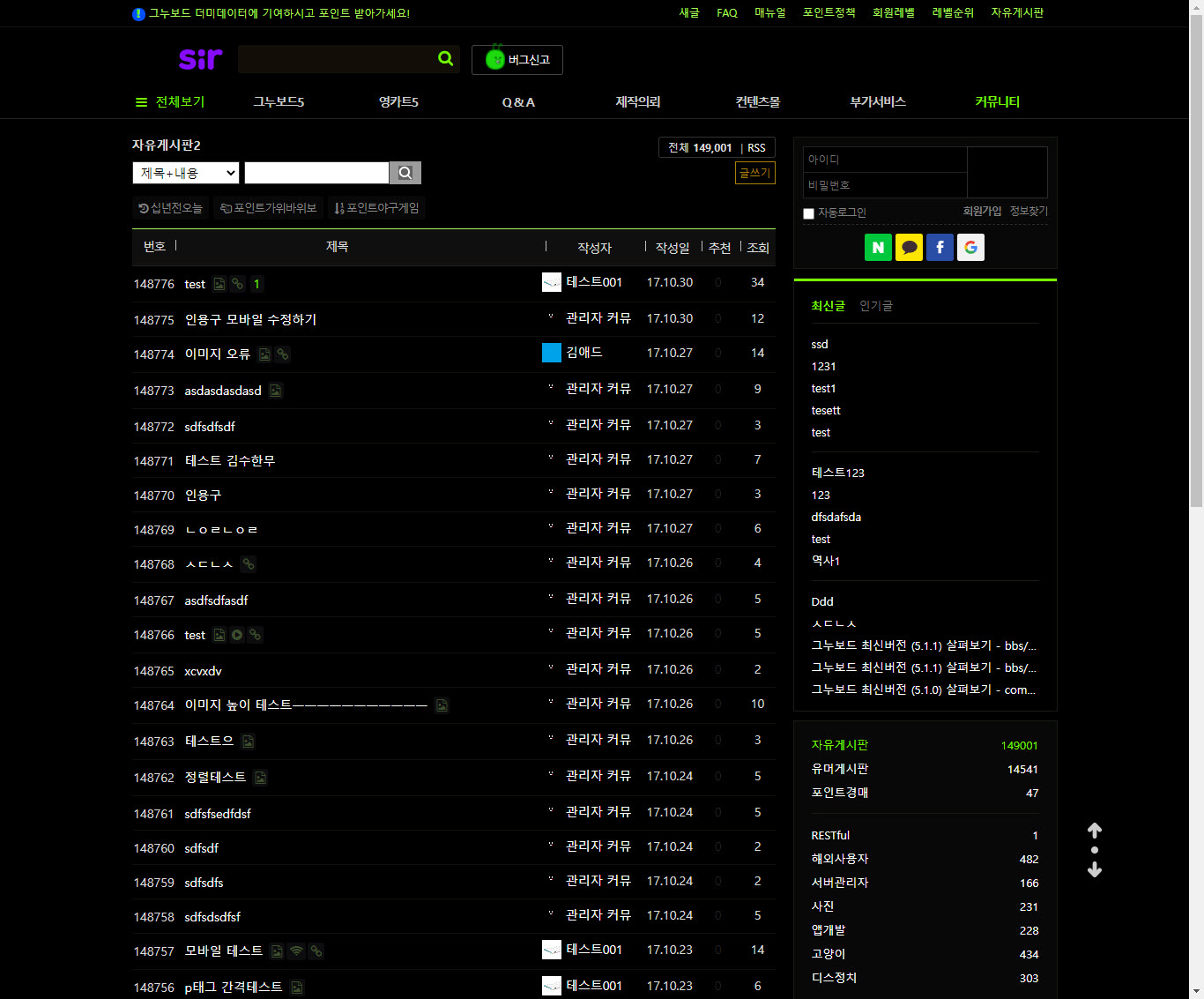Log in with the Google icon
Screen dimensions: 1204x999
pos(970,248)
